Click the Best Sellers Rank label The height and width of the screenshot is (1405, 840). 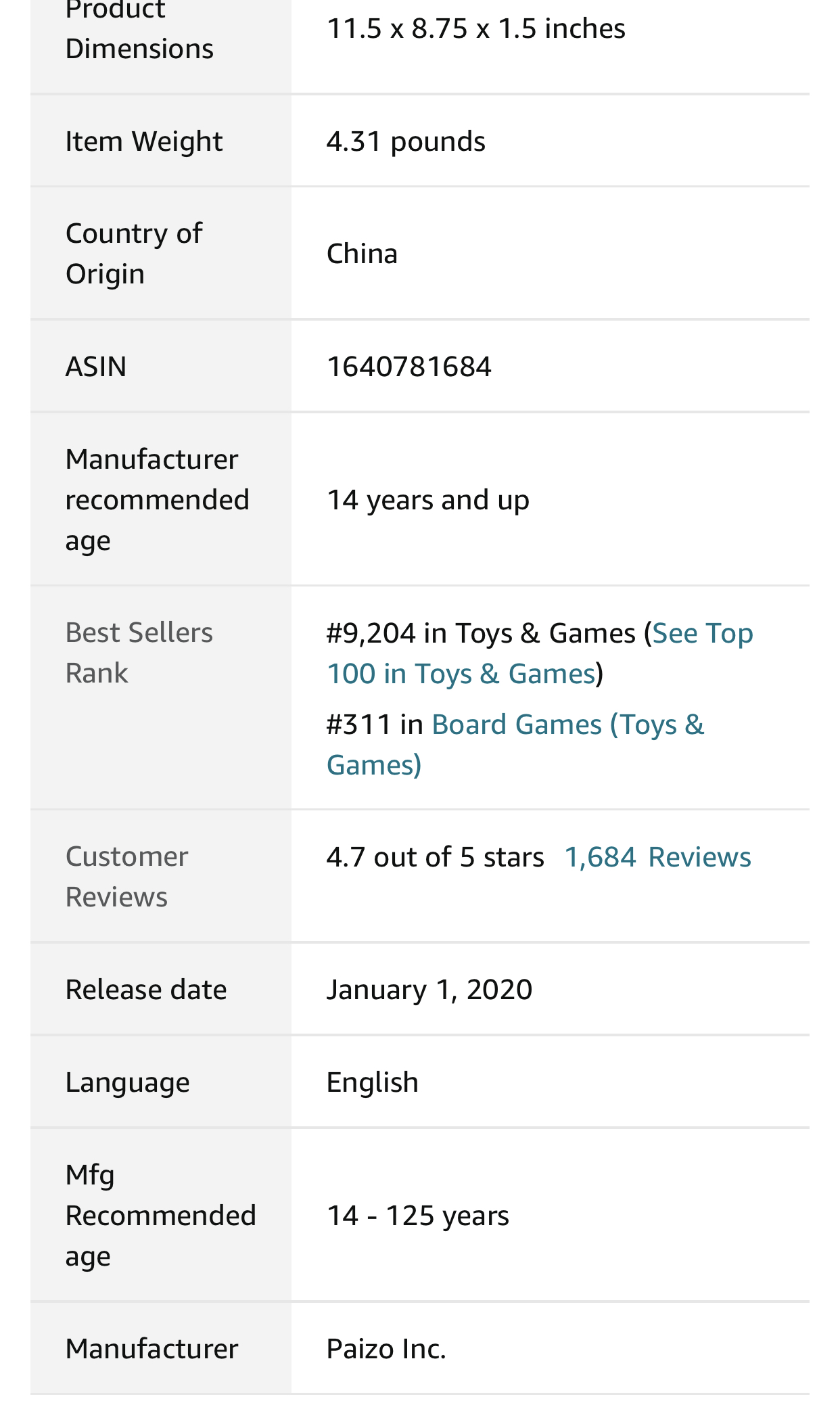[x=139, y=653]
